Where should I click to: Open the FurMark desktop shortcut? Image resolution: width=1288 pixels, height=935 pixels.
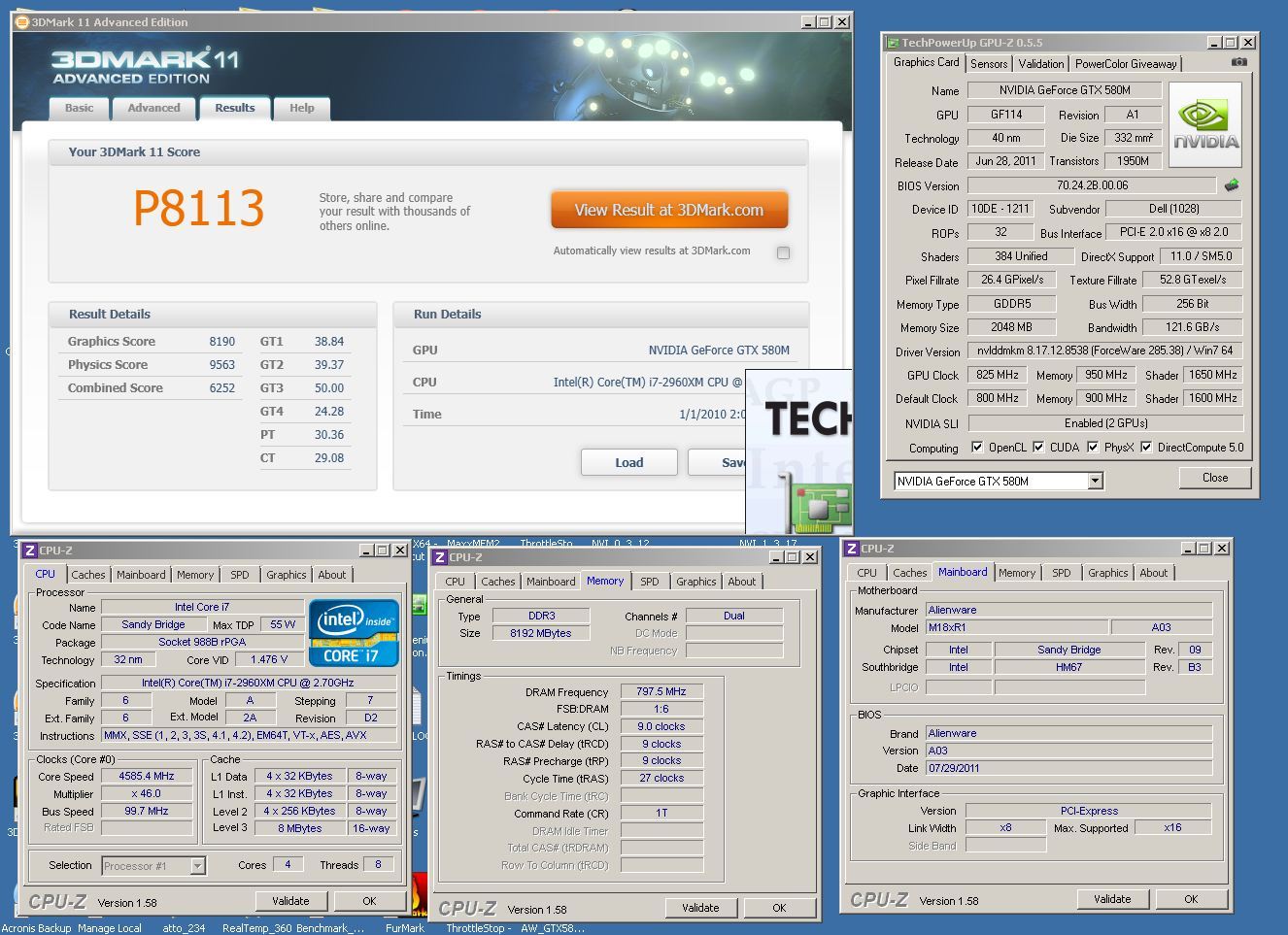pos(405,928)
